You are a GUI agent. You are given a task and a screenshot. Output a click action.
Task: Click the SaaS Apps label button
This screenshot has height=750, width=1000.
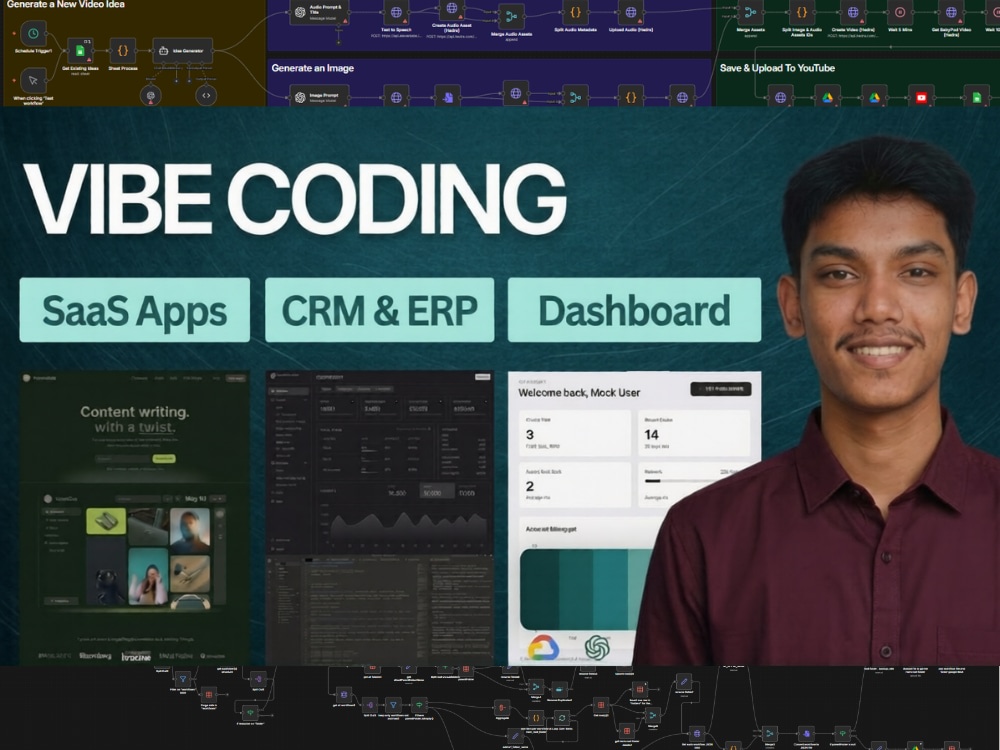point(135,310)
